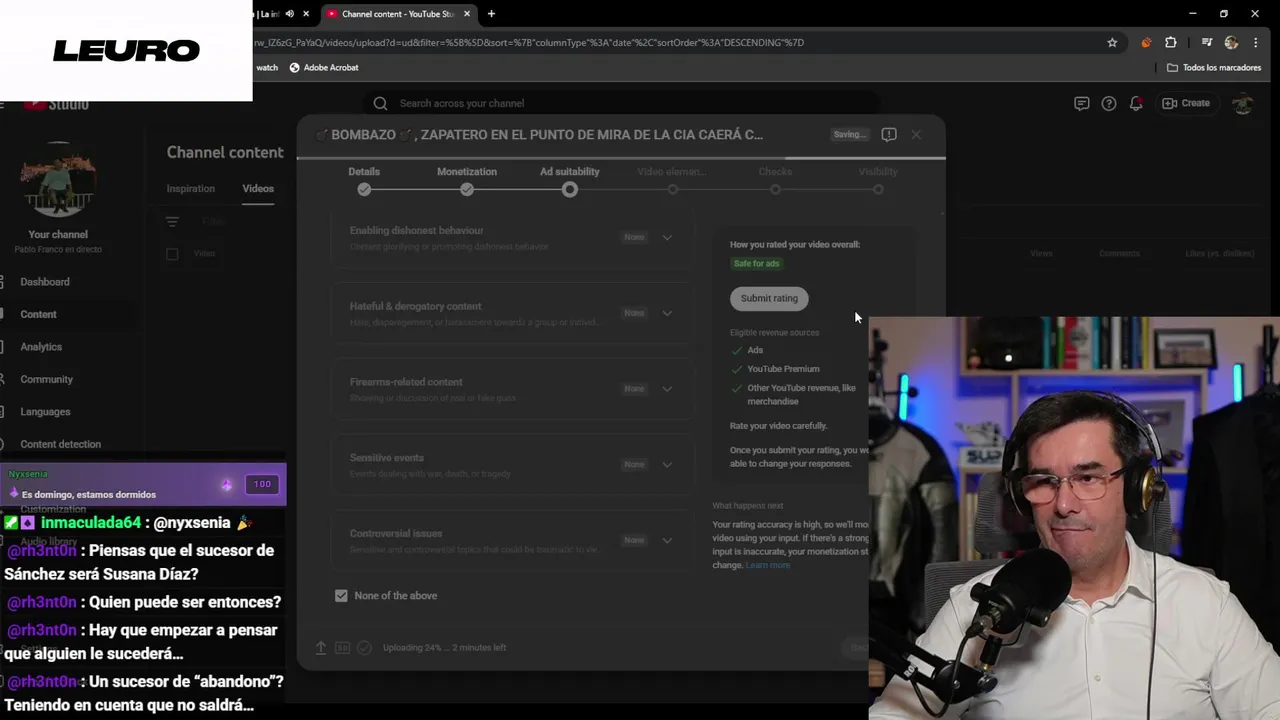1280x720 pixels.
Task: Mute the audio-playing browser tab
Action: click(x=290, y=14)
